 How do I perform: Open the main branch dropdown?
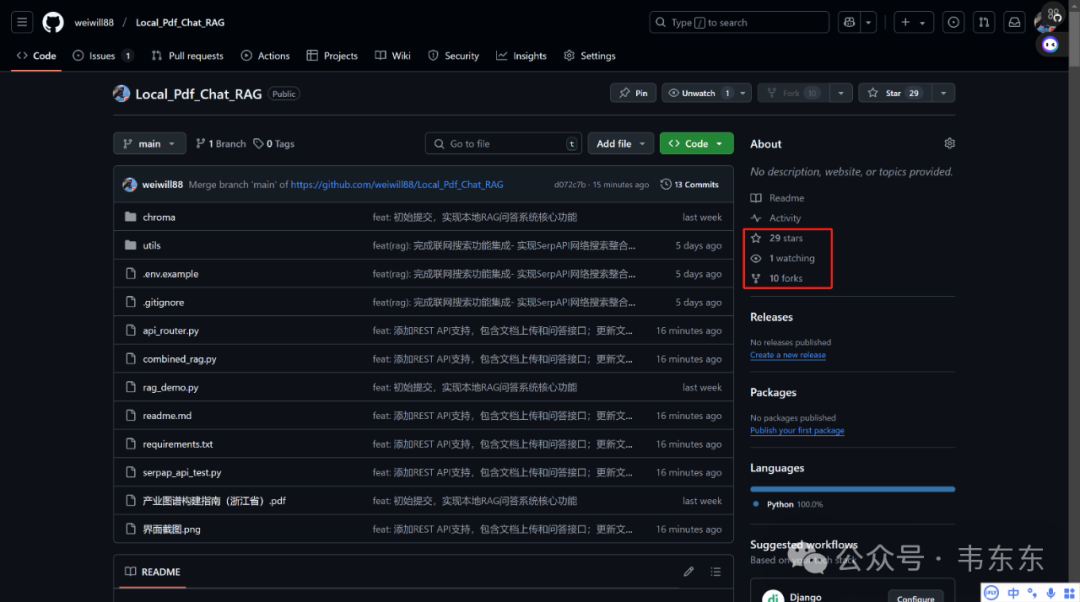(x=149, y=143)
